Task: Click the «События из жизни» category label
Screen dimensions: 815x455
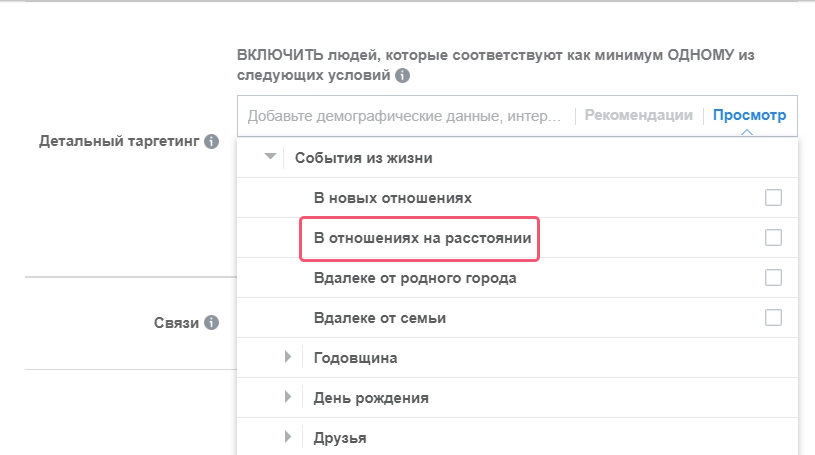Action: [363, 158]
